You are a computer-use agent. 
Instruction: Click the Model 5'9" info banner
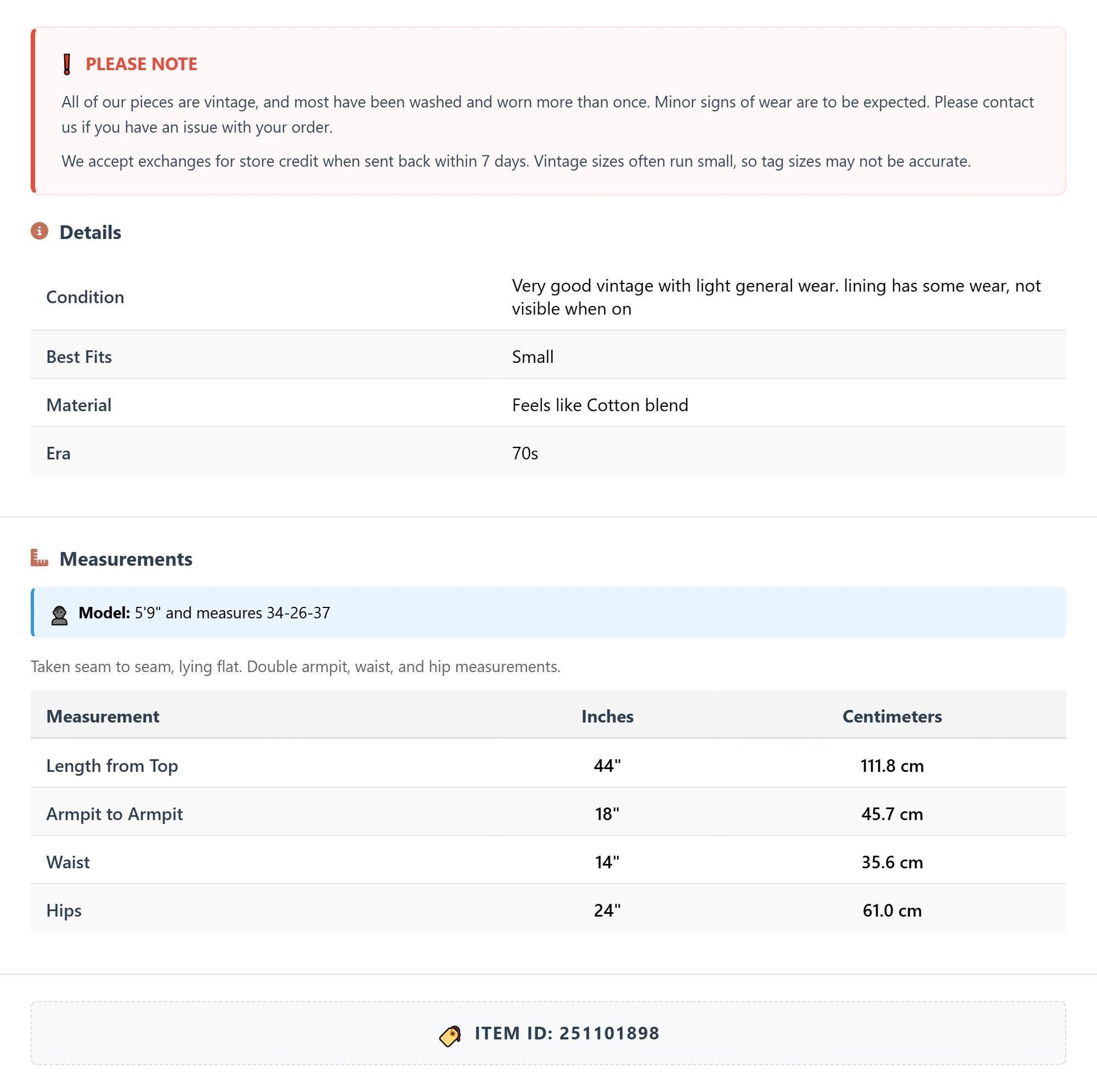click(x=548, y=612)
